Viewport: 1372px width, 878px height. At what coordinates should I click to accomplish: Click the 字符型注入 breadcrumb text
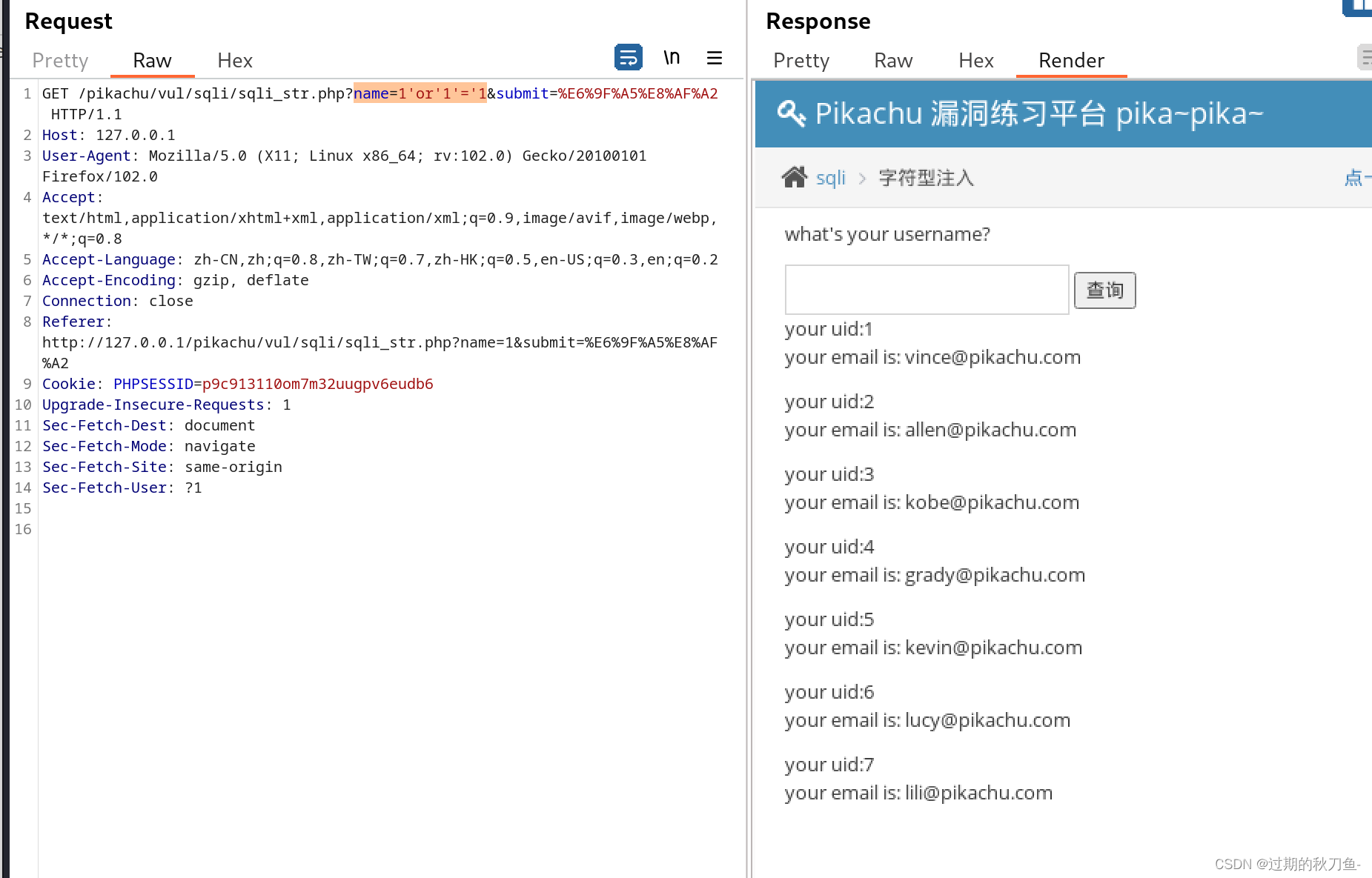(926, 178)
